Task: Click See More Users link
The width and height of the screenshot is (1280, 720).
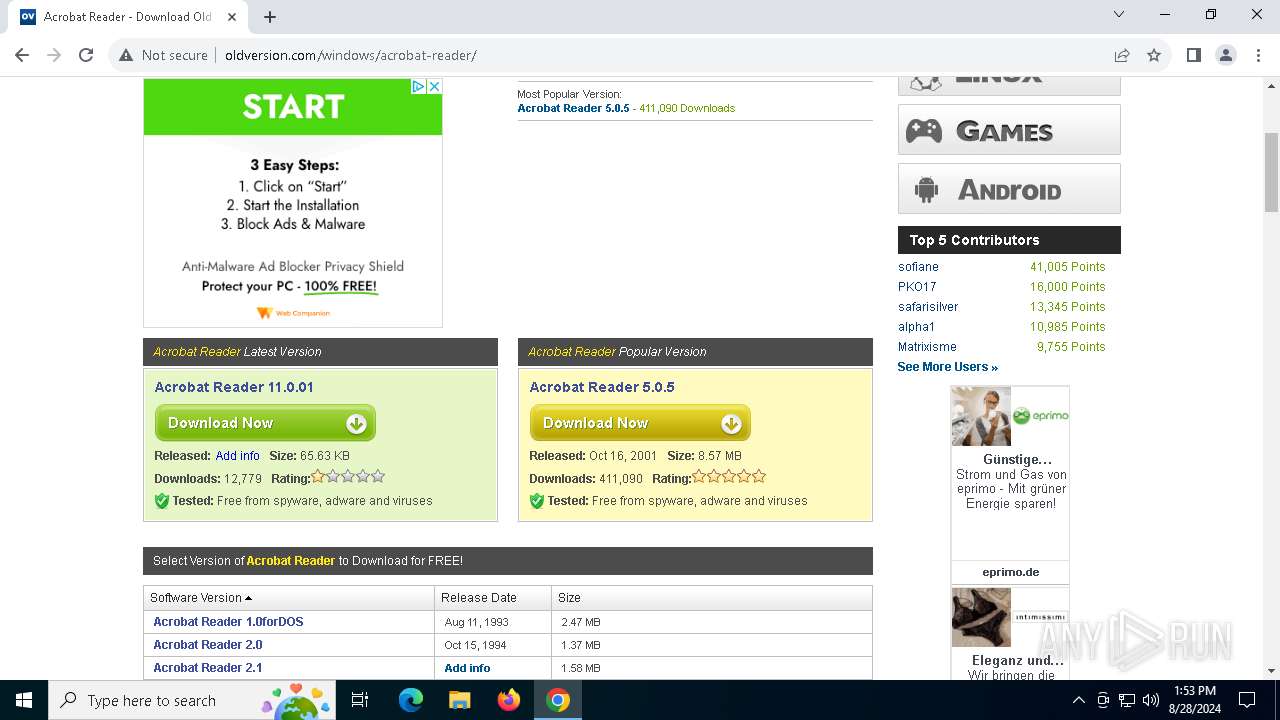Action: click(x=947, y=367)
